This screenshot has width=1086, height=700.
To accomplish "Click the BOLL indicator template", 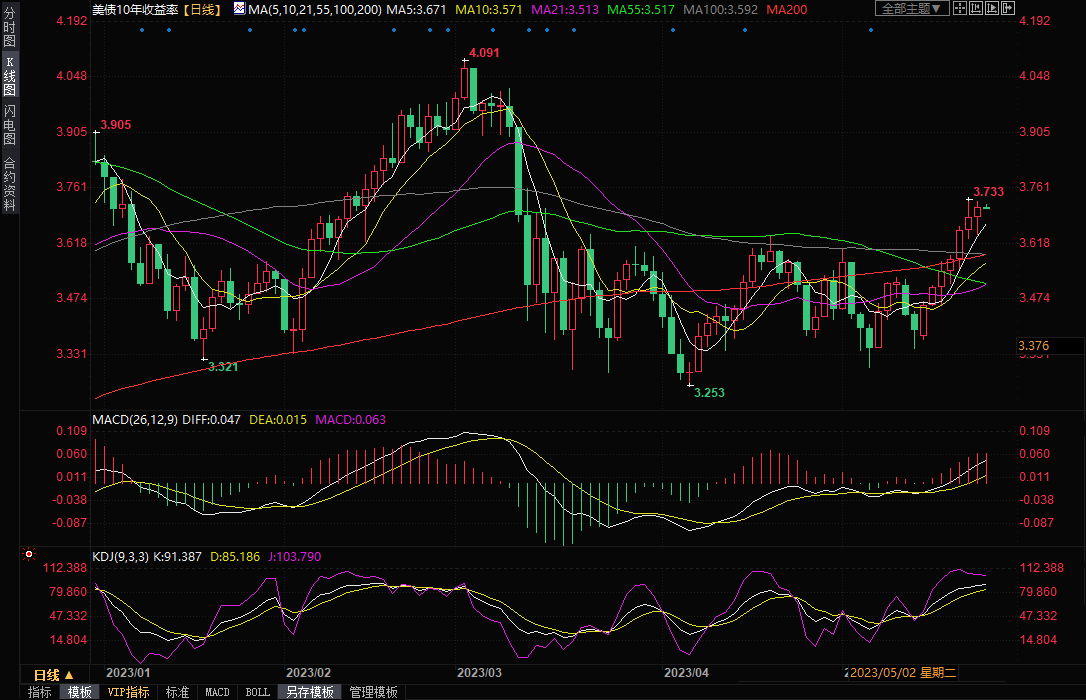I will (x=257, y=692).
